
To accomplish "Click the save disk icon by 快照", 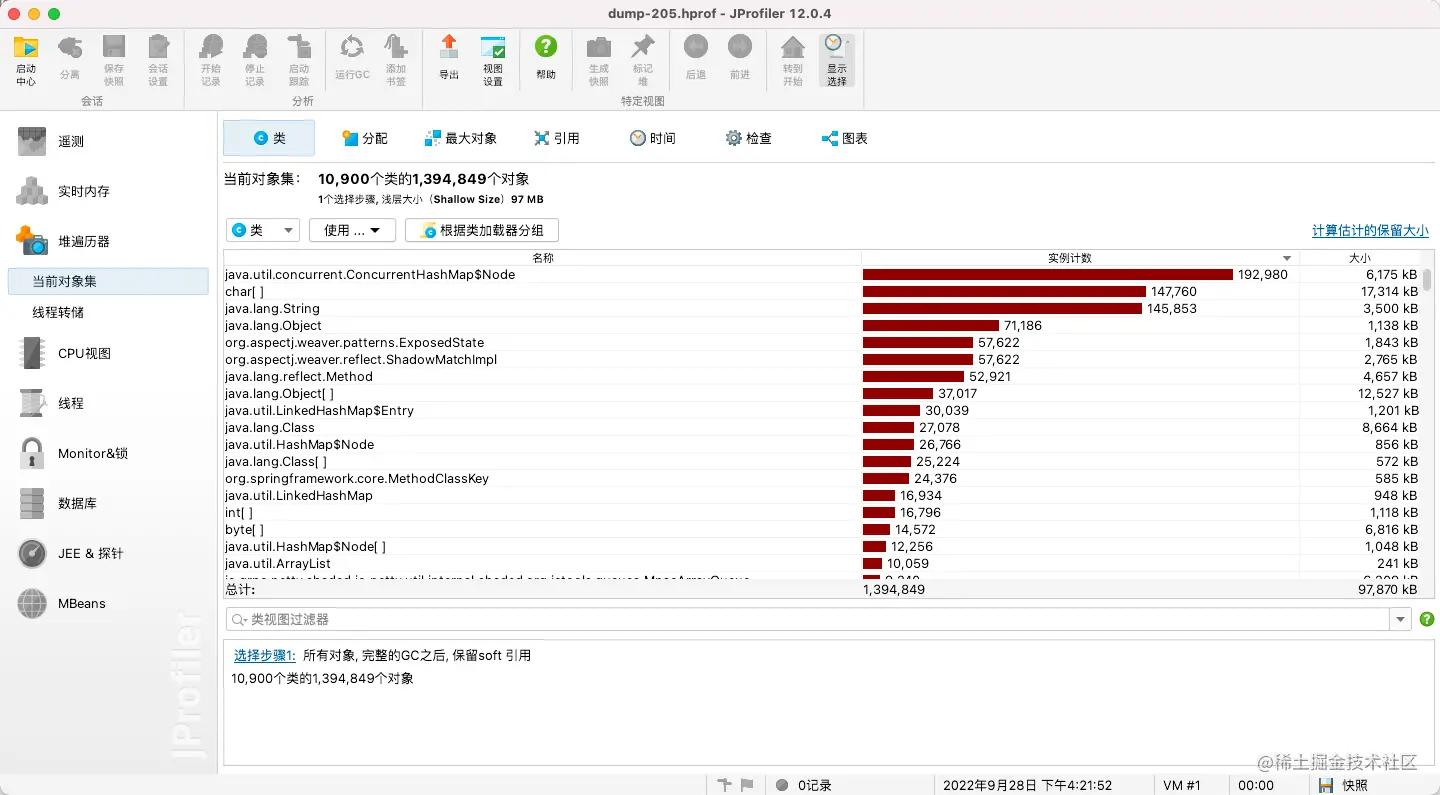I will (x=1326, y=785).
